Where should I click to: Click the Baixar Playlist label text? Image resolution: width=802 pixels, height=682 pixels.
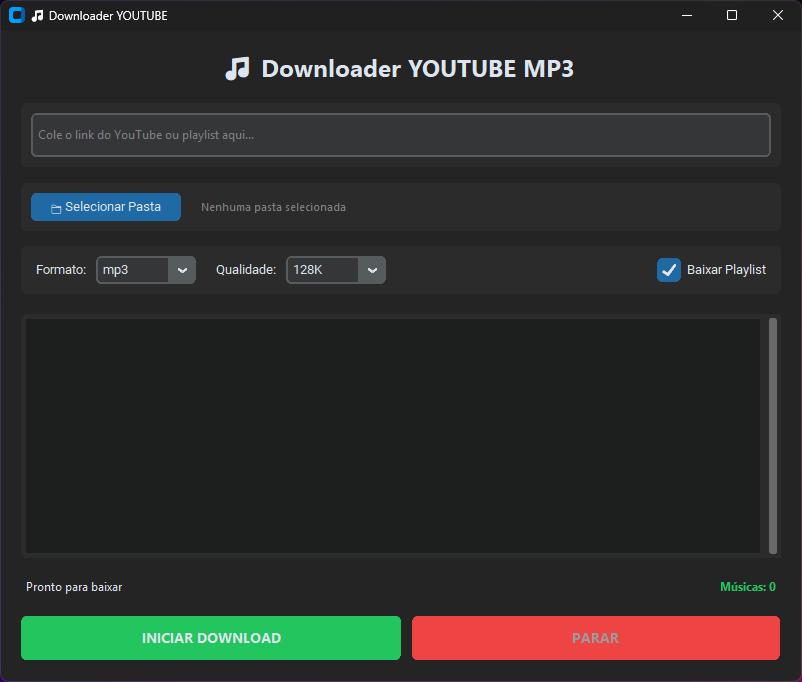tap(726, 270)
